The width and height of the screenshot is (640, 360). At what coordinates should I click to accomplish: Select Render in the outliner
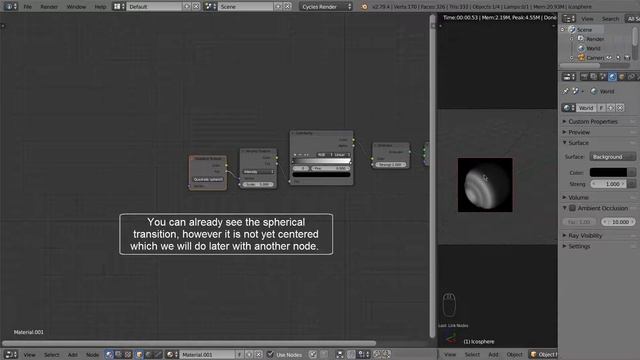595,39
